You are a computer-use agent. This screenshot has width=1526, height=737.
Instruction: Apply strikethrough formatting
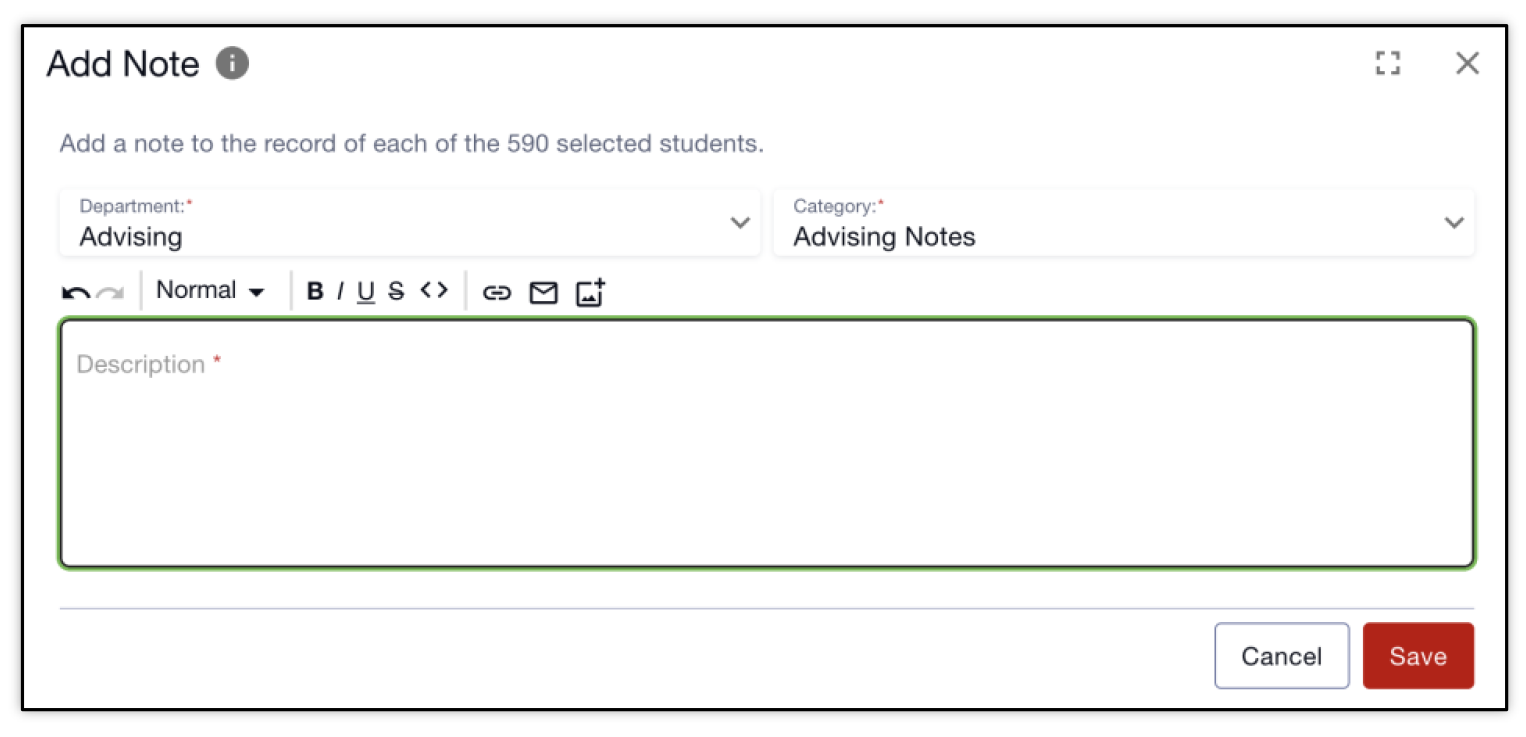(396, 291)
